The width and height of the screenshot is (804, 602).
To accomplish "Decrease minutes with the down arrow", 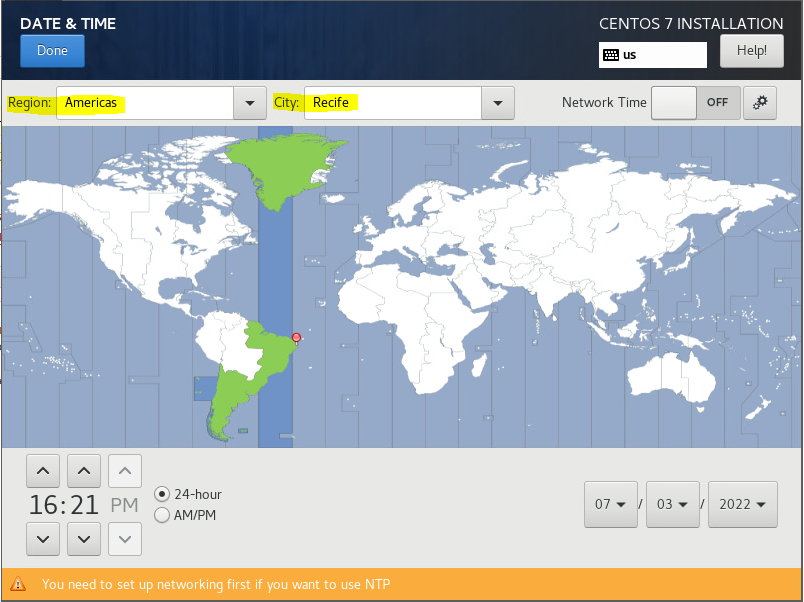I will click(x=83, y=539).
